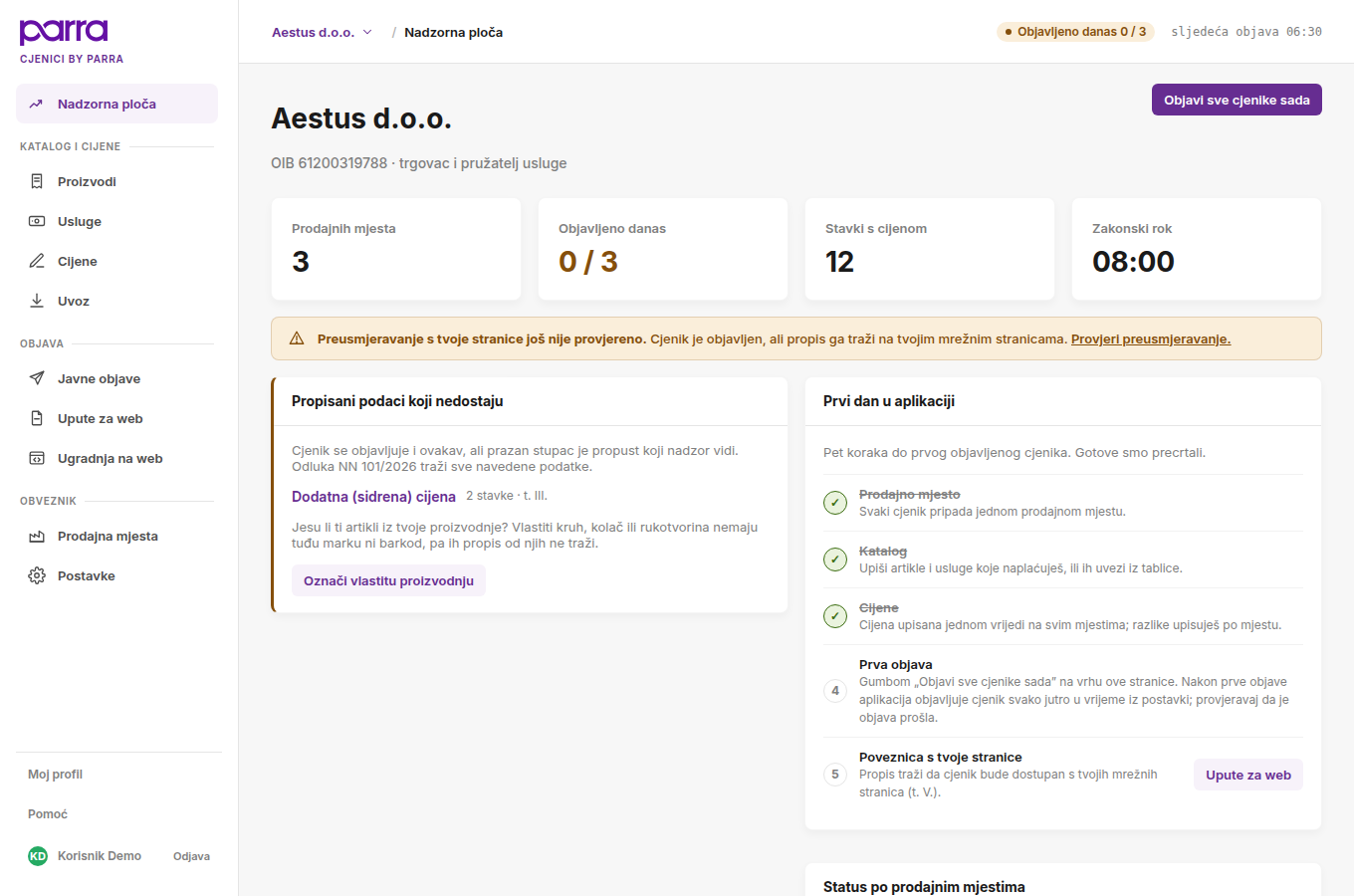Click the Upute za web button in step 5

click(x=1248, y=775)
